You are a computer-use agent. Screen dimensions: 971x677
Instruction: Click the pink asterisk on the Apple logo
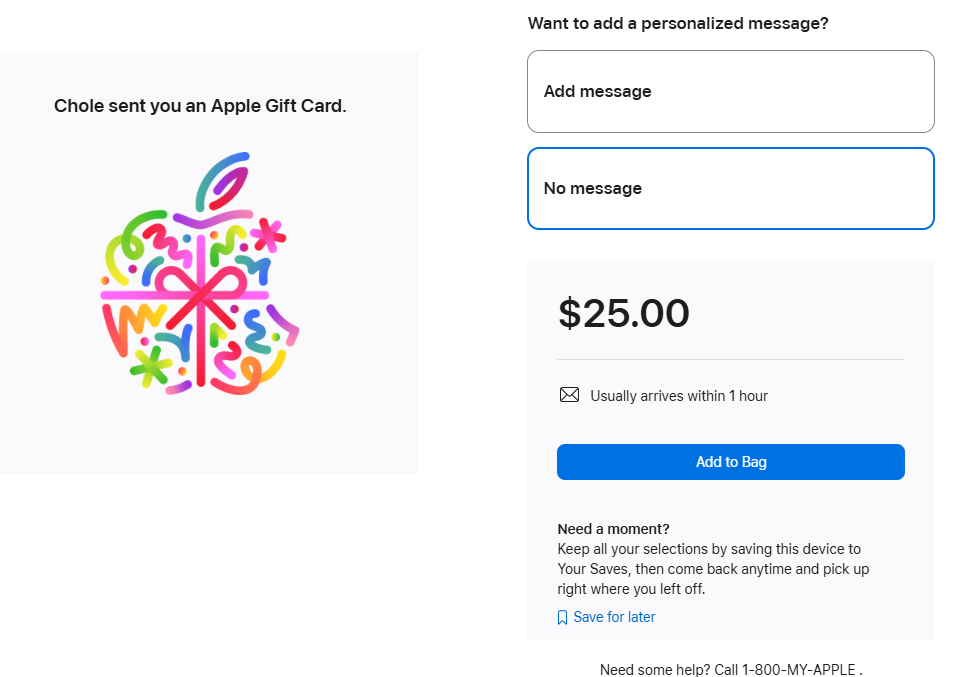click(268, 235)
